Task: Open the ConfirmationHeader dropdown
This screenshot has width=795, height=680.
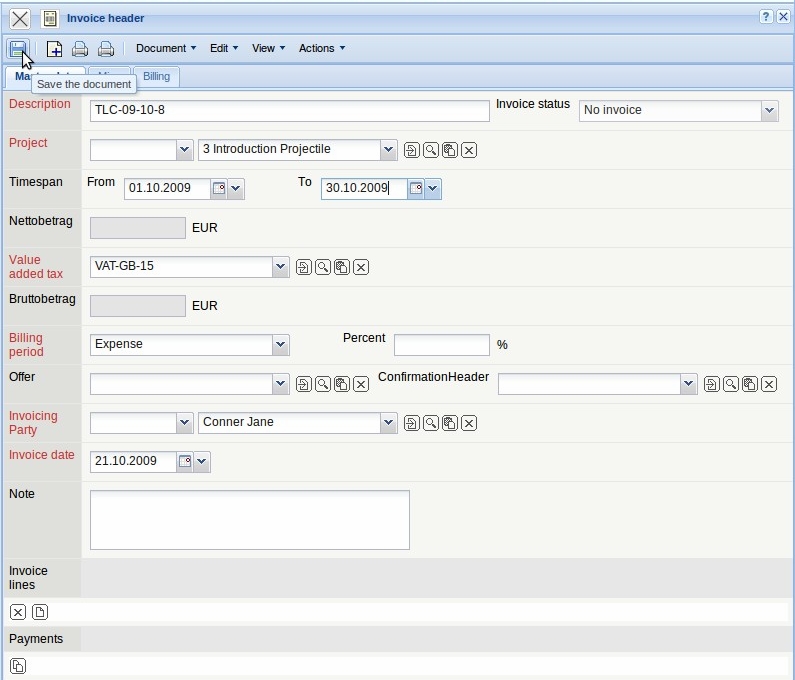Action: [688, 384]
